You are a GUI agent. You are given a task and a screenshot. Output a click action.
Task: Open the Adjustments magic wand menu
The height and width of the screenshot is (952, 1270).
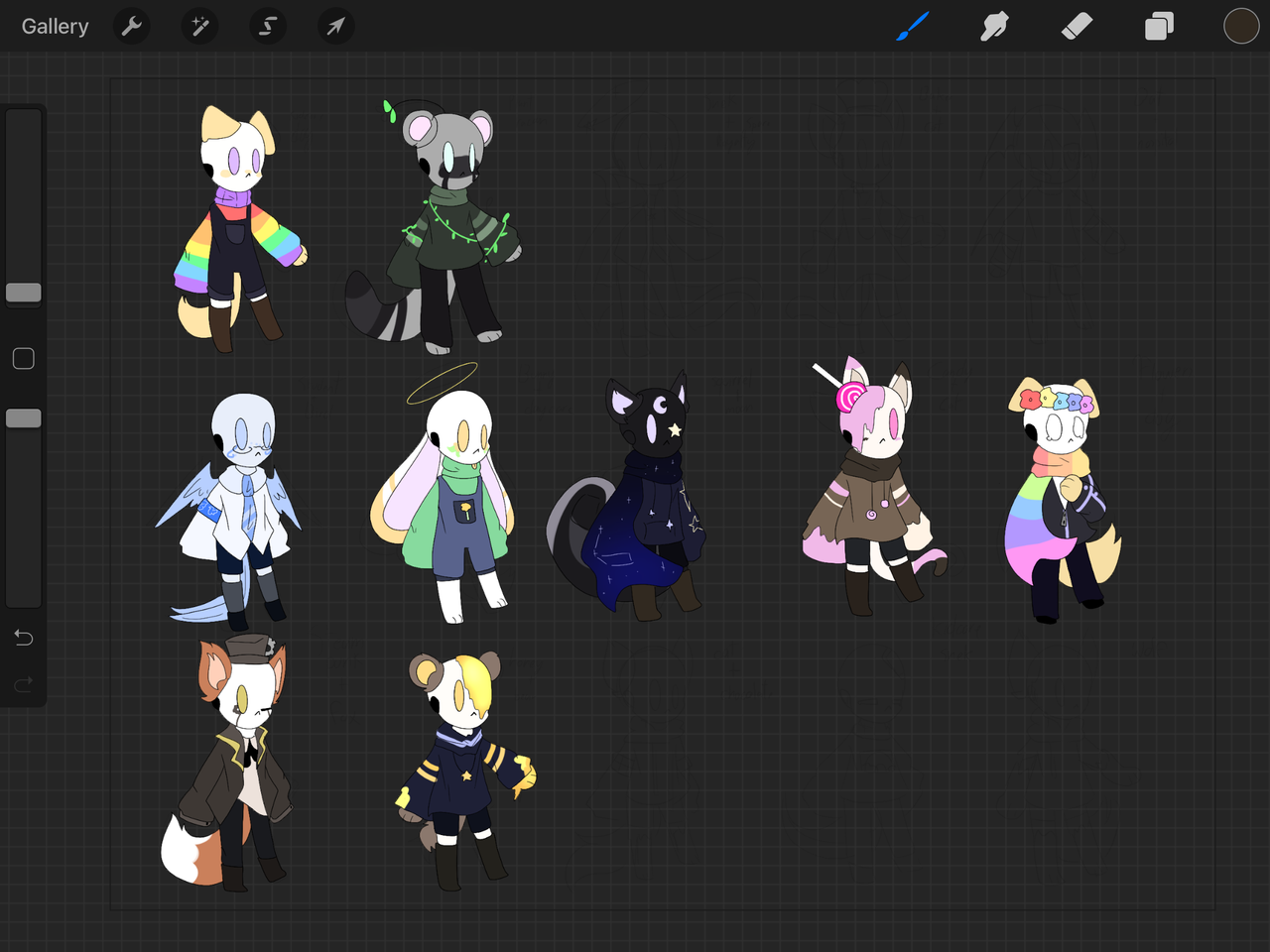pos(200,27)
